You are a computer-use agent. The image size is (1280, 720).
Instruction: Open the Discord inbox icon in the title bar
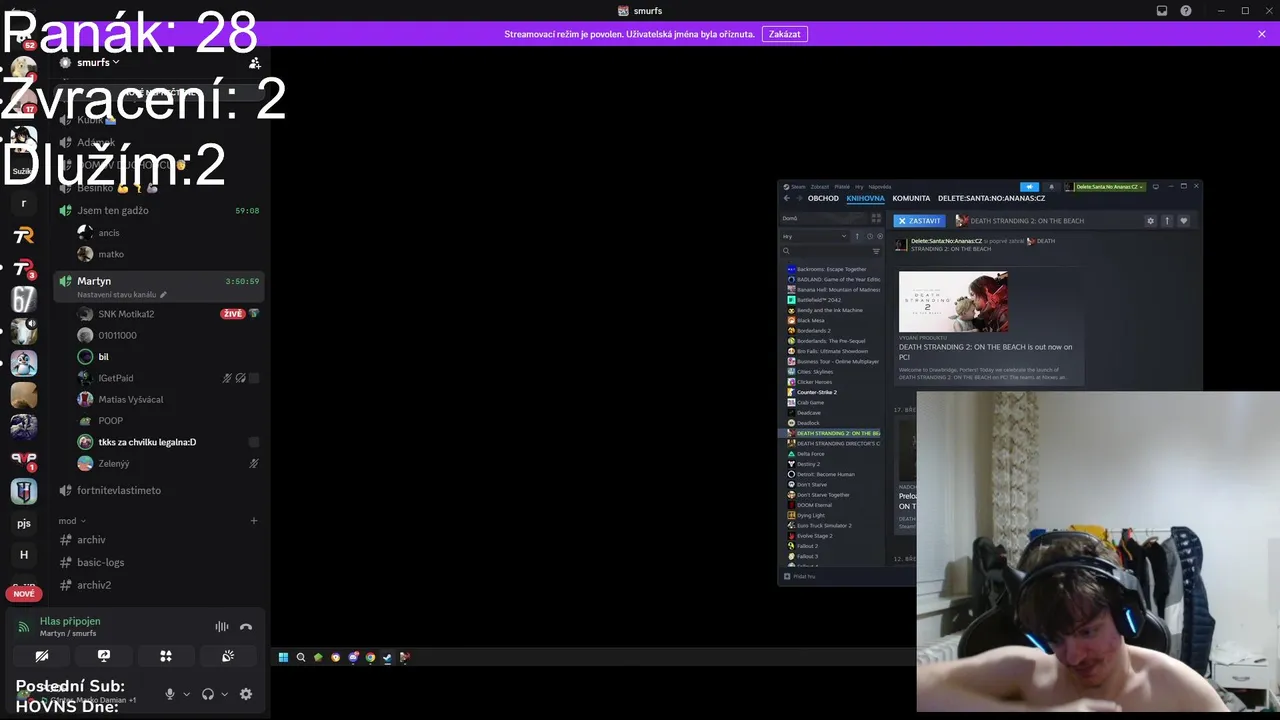tap(1162, 11)
